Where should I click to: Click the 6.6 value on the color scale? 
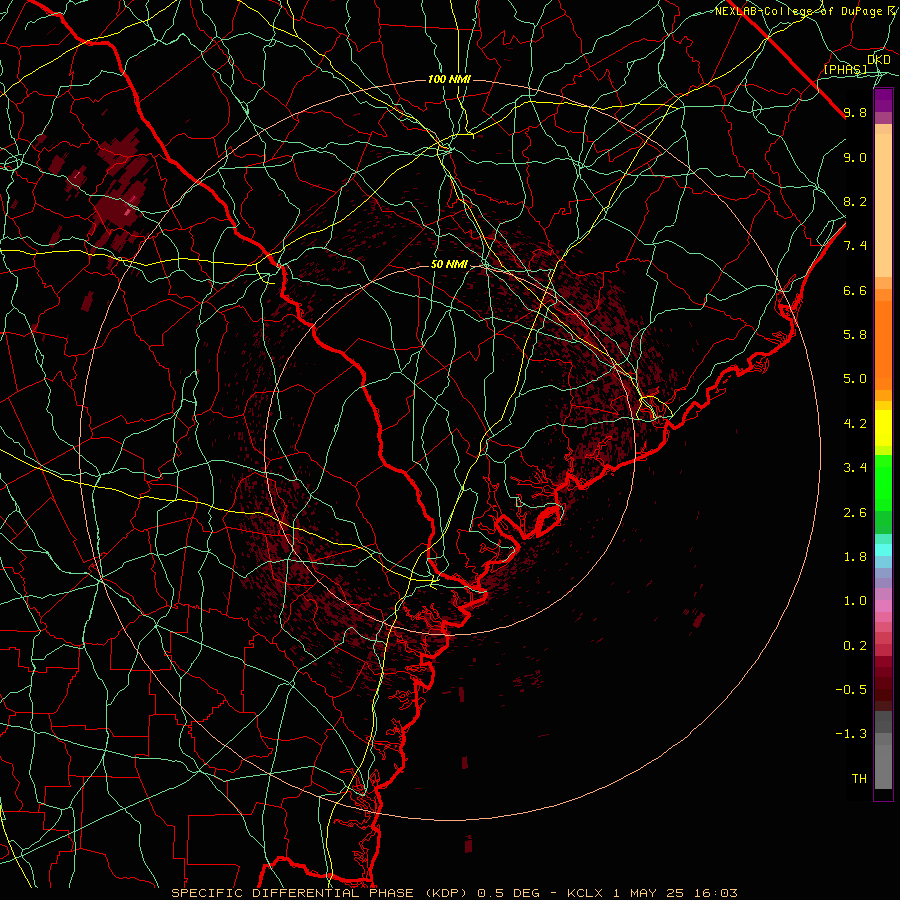click(x=855, y=291)
